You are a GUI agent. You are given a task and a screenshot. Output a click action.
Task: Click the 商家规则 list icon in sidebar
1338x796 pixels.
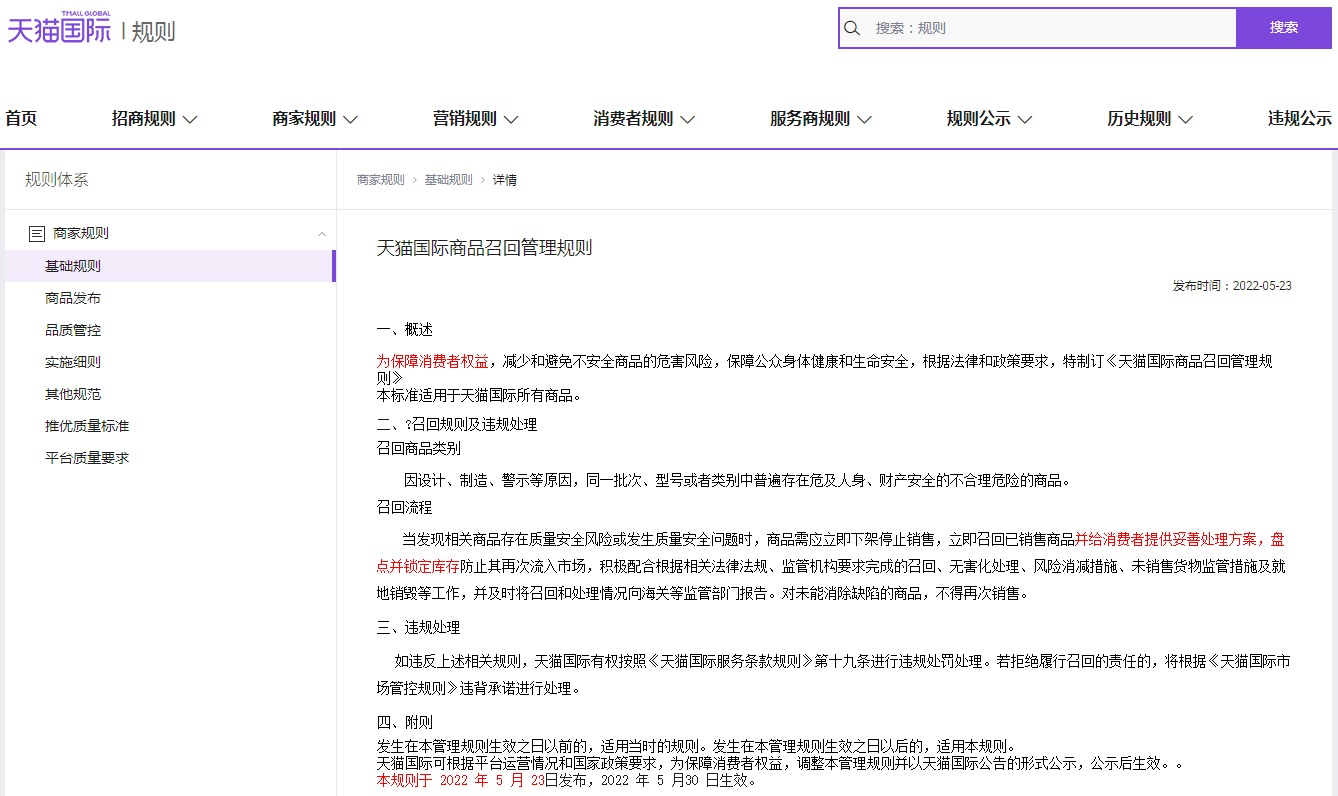(x=37, y=234)
